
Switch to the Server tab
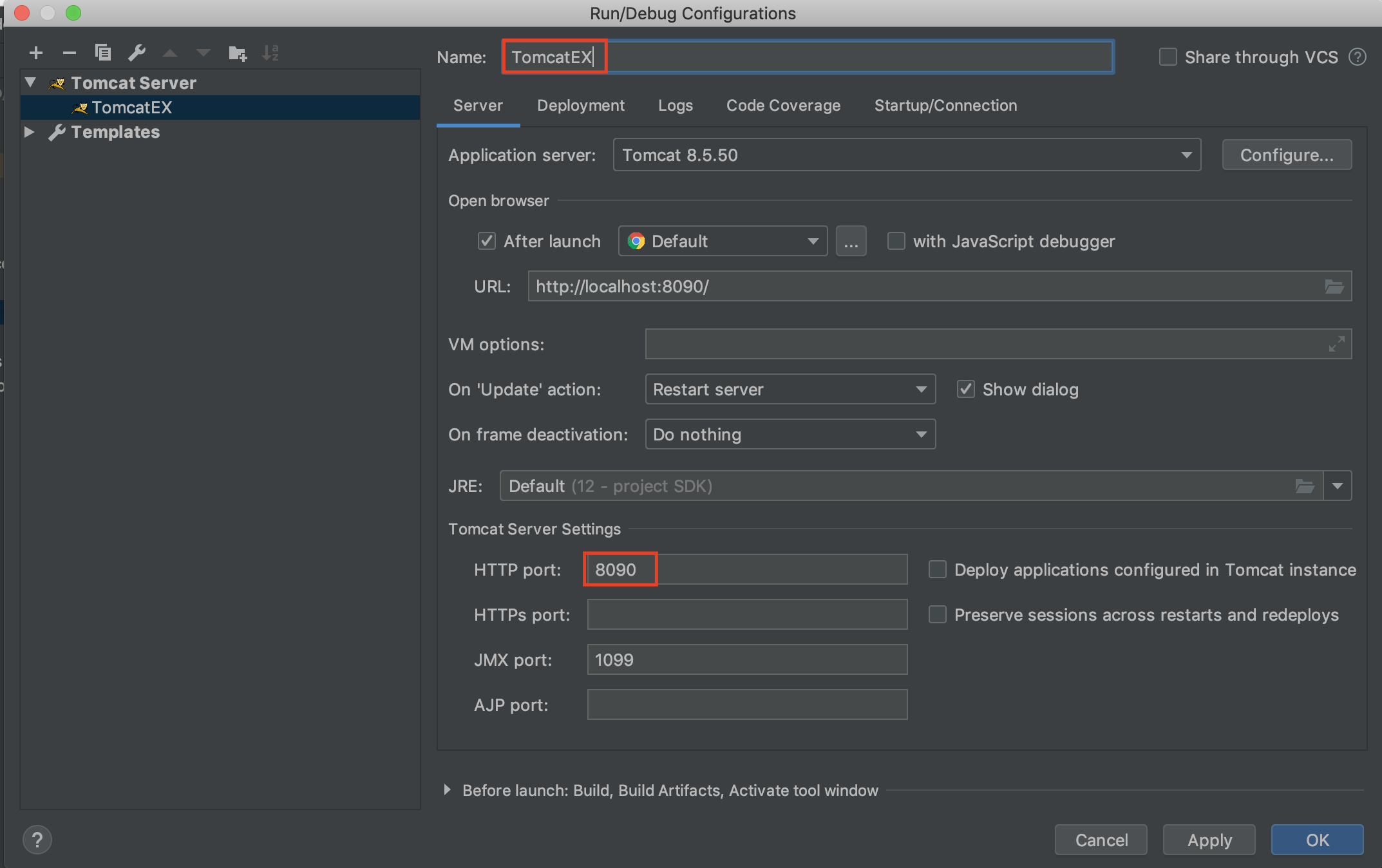478,106
